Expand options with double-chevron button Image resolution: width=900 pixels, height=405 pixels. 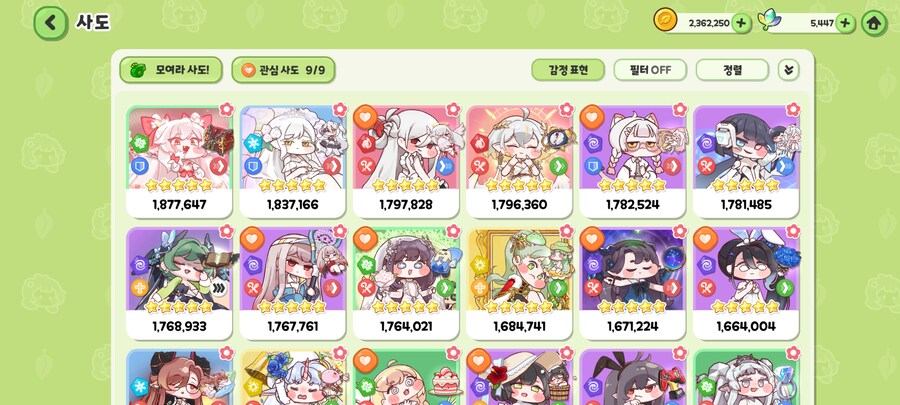click(789, 70)
